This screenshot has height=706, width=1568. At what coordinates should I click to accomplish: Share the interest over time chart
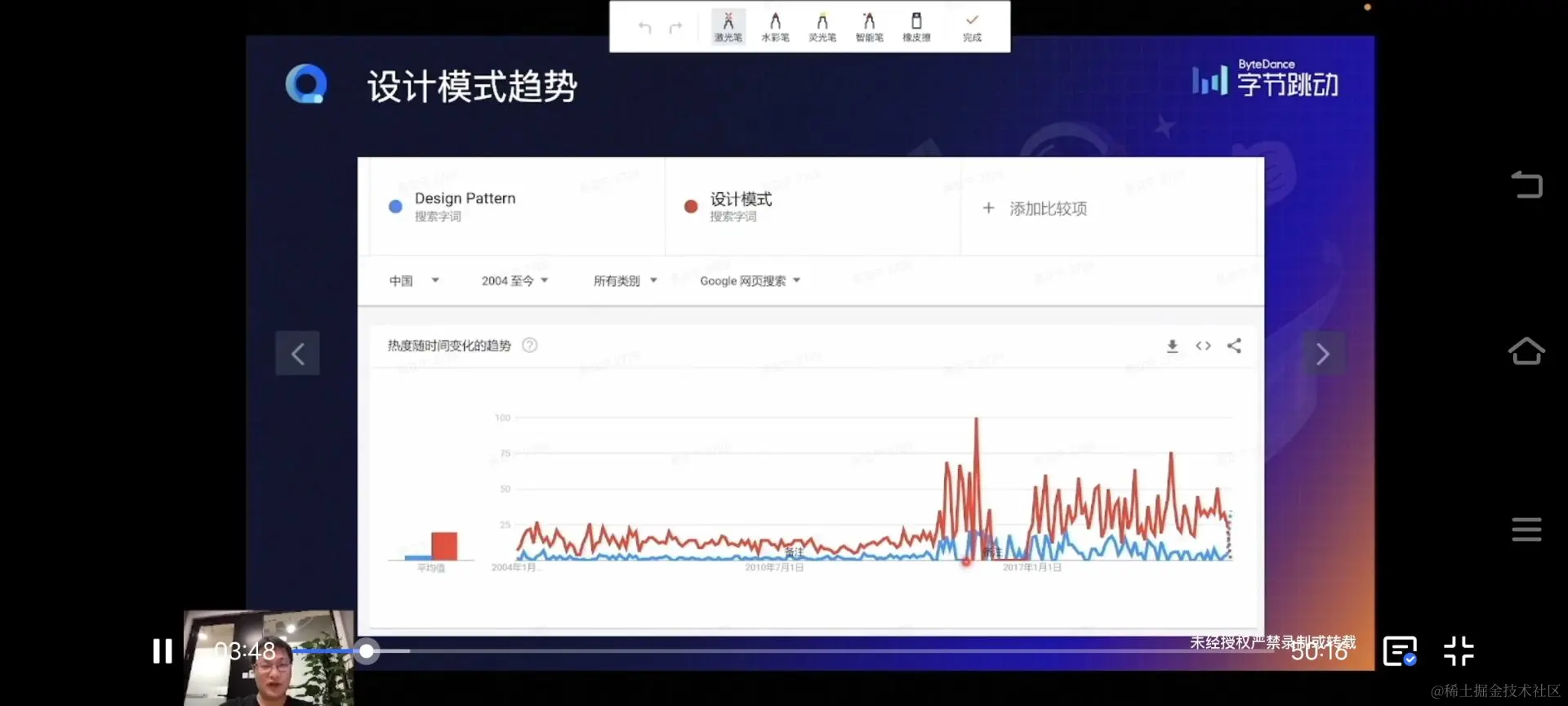[1234, 346]
